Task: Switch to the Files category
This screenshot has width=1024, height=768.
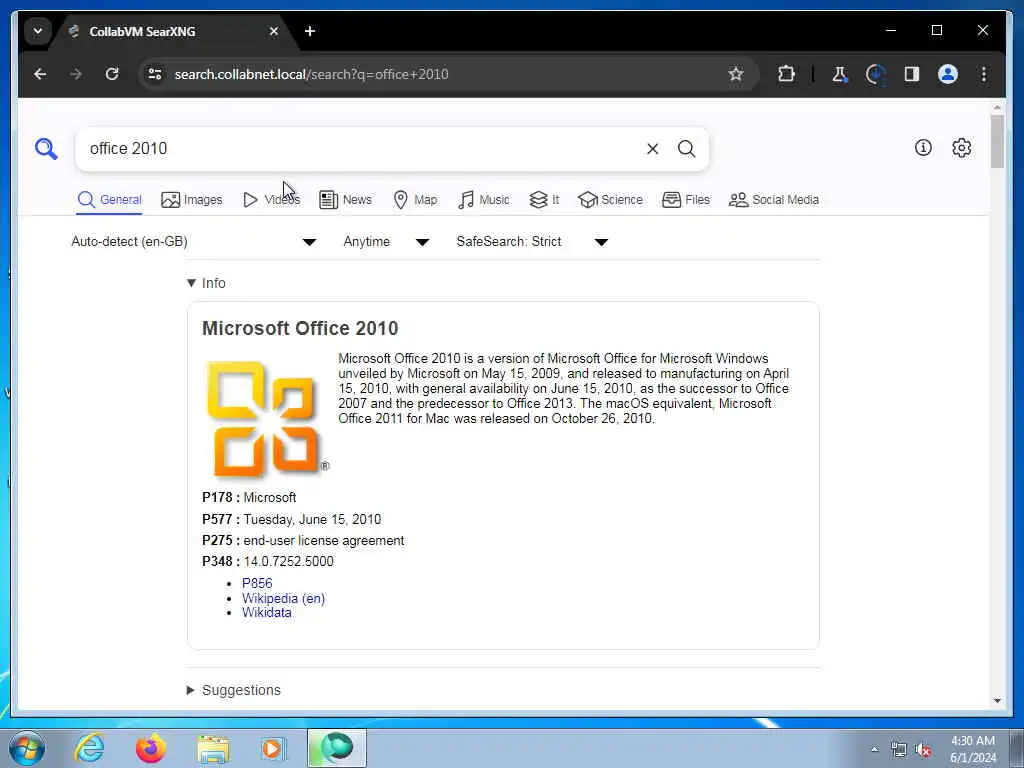Action: [x=686, y=200]
